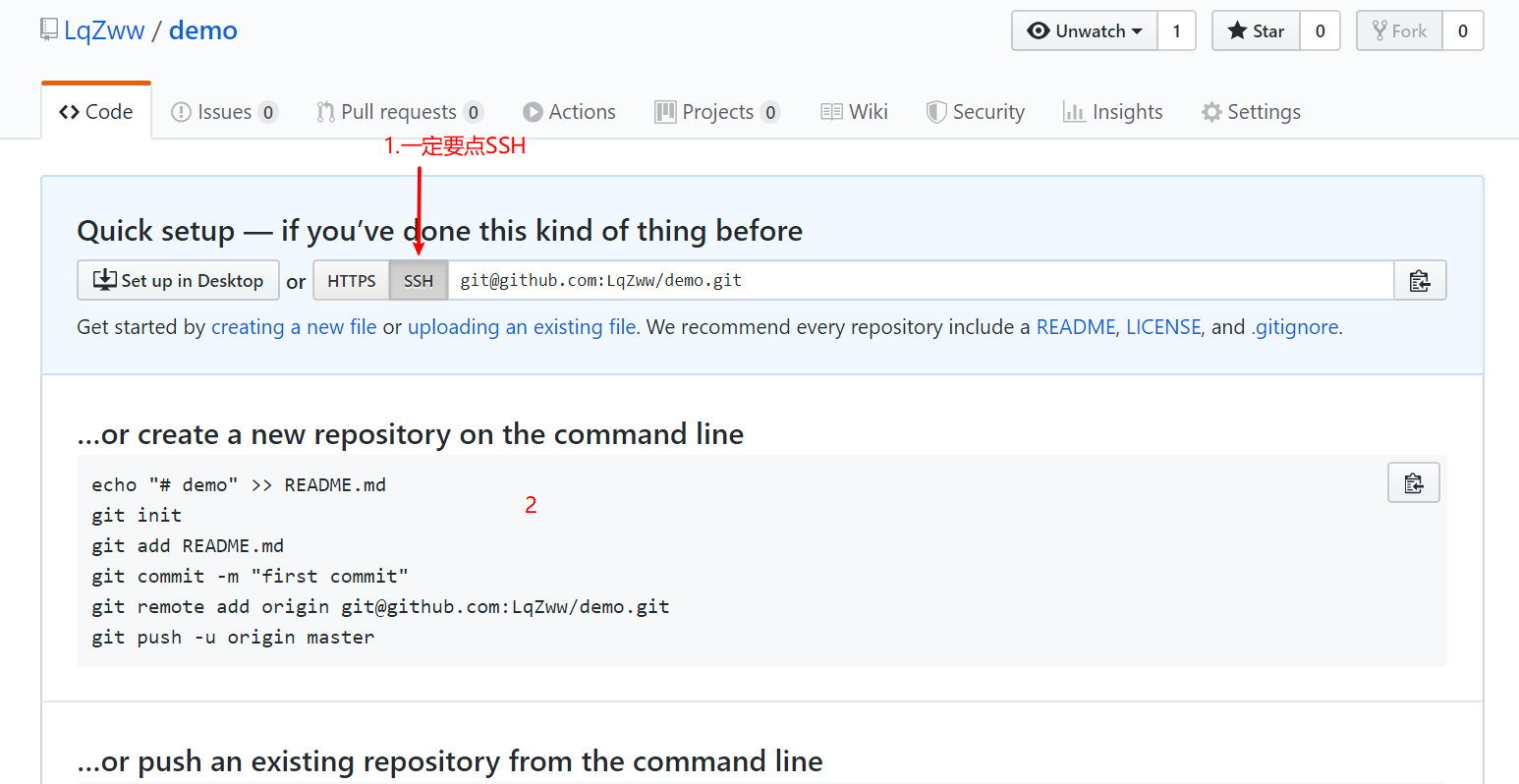The height and width of the screenshot is (784, 1519).
Task: Open the Actions tab
Action: pyautogui.click(x=569, y=112)
